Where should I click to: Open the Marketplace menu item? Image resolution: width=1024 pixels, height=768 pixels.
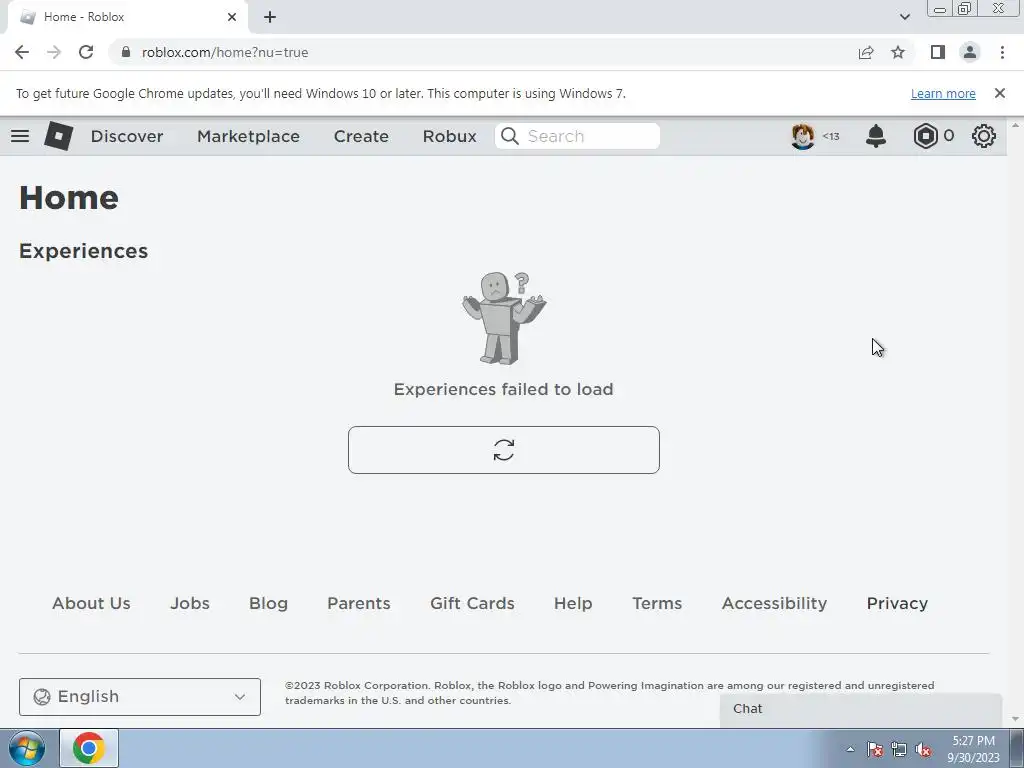tap(248, 136)
